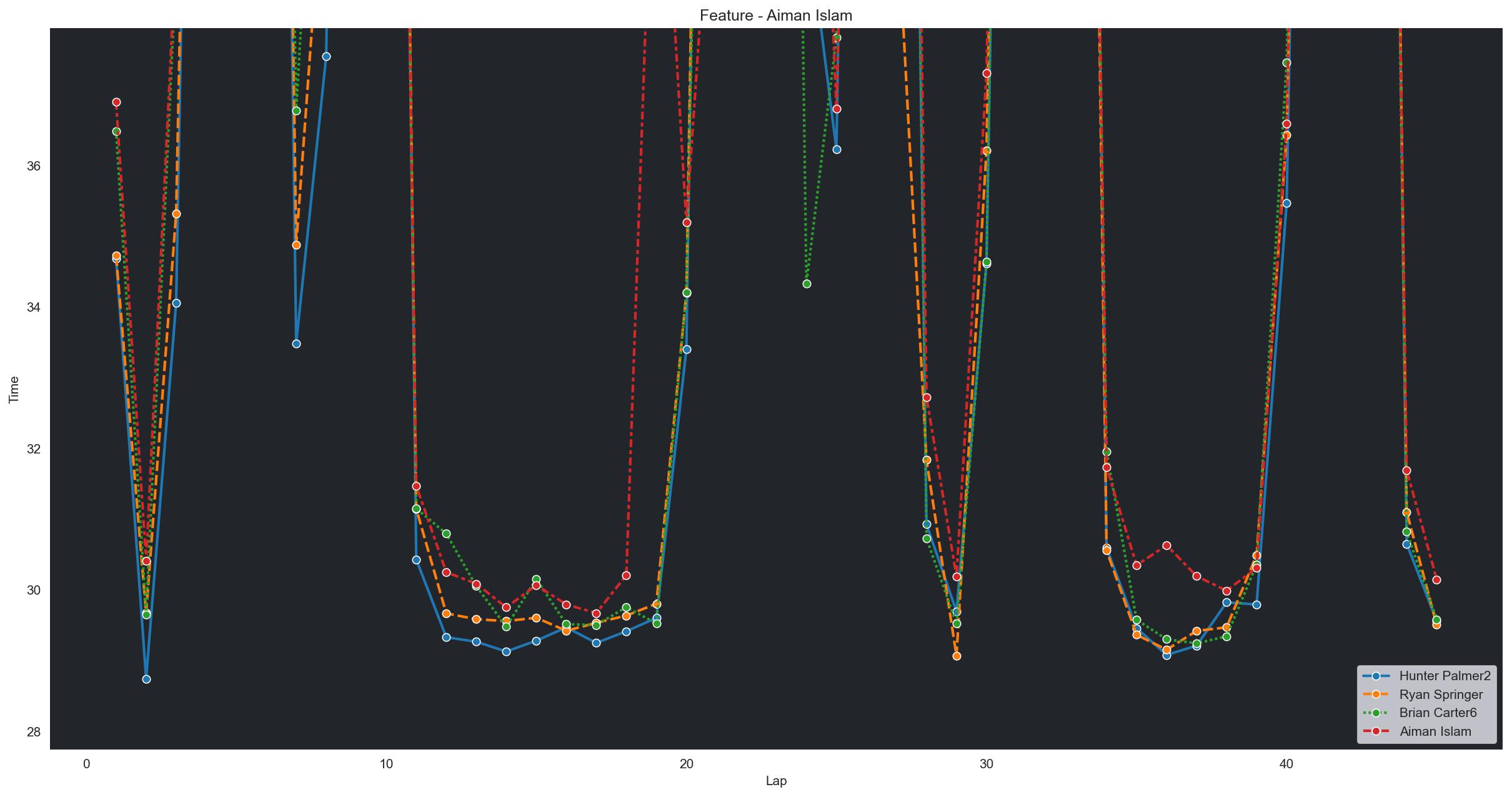Click the 'Lap' x-axis label
The image size is (1512, 797).
pyautogui.click(x=776, y=781)
